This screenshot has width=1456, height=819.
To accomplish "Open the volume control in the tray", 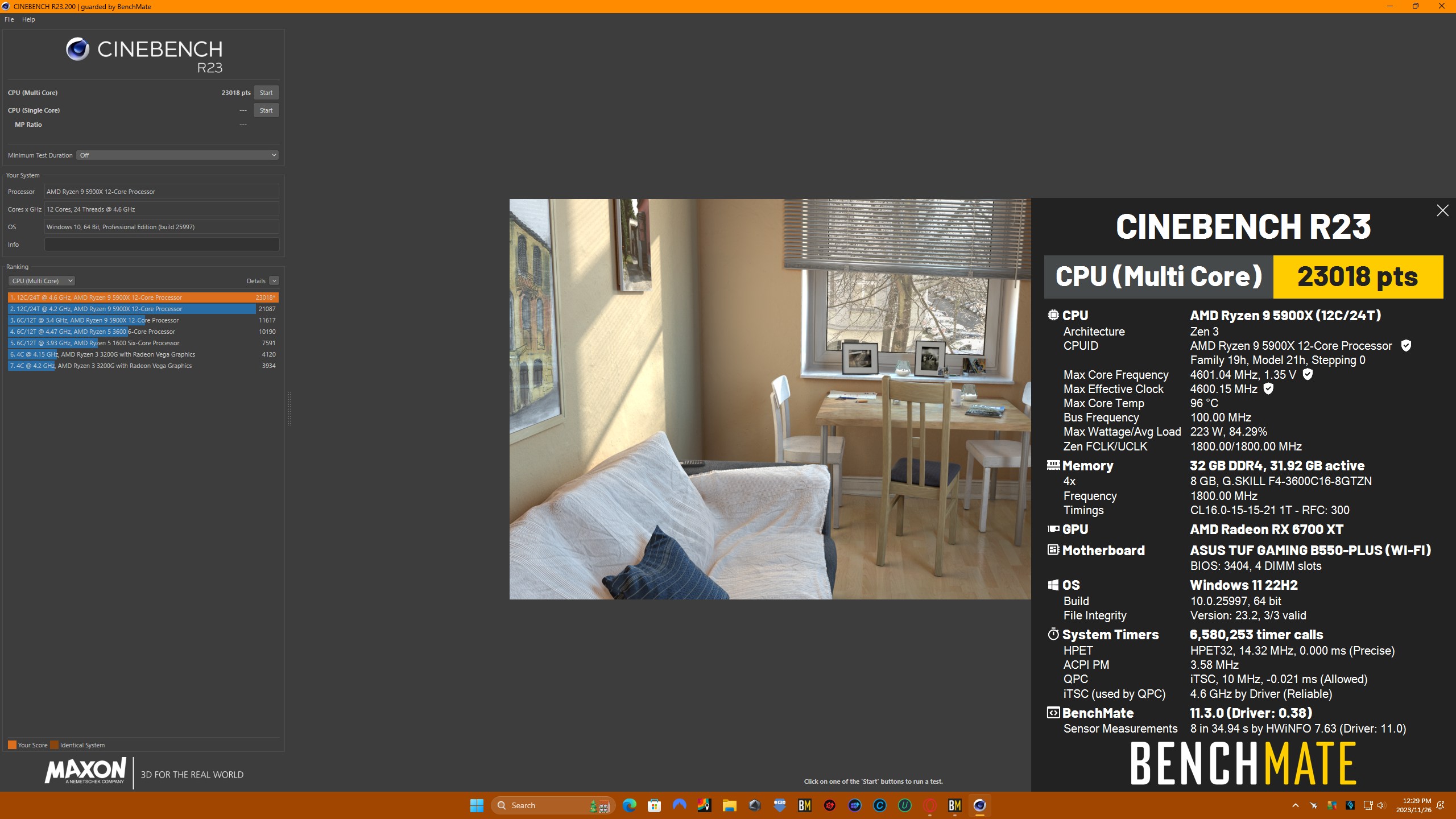I will pos(1381,805).
